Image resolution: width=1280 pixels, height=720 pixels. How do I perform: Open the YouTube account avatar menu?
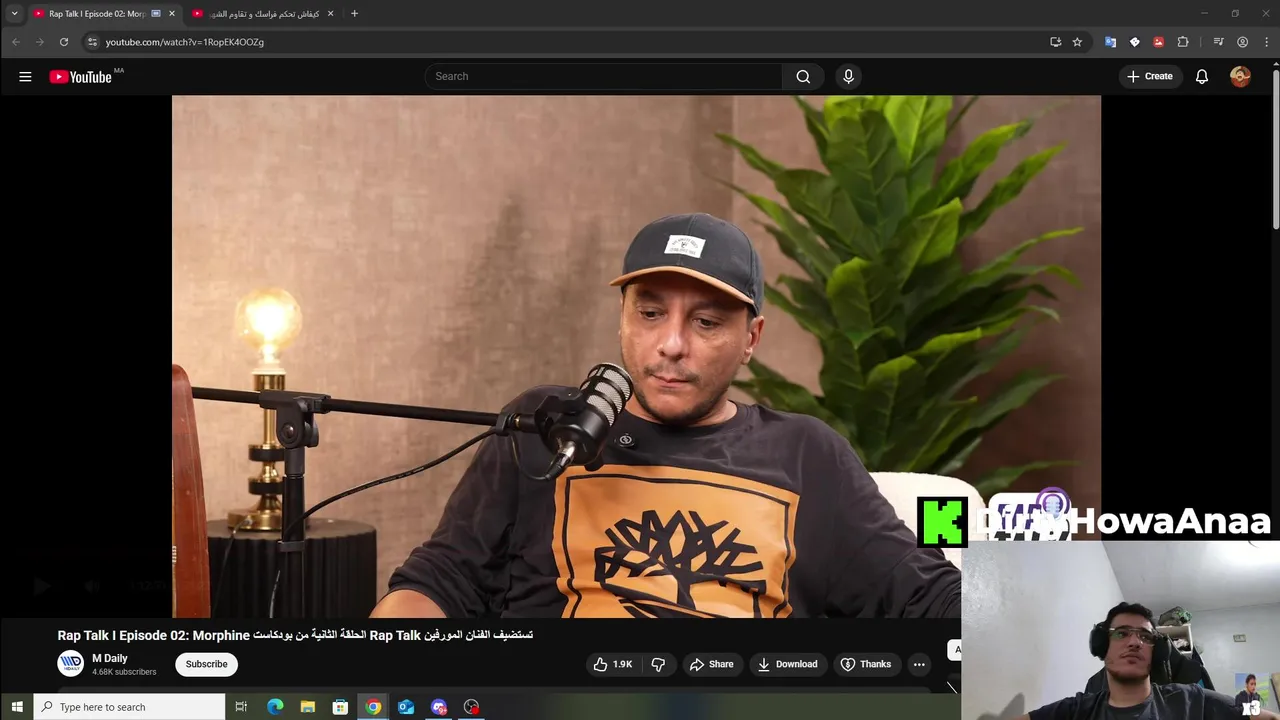point(1240,76)
